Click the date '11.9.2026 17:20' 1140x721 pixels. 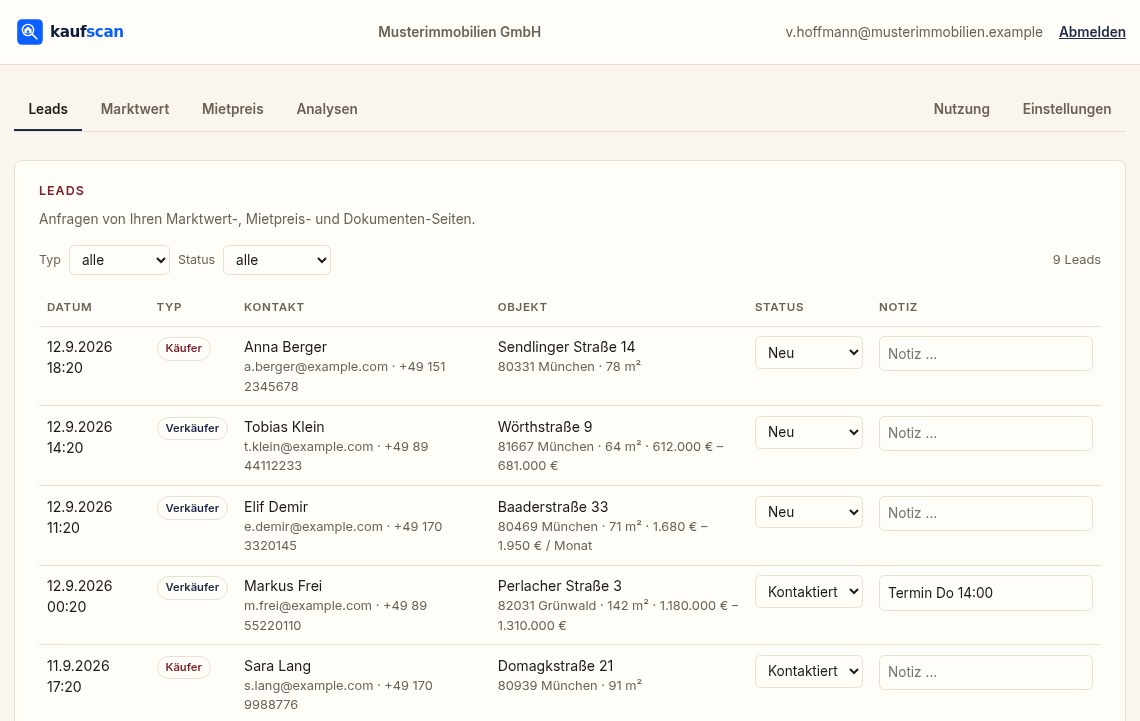coord(78,677)
